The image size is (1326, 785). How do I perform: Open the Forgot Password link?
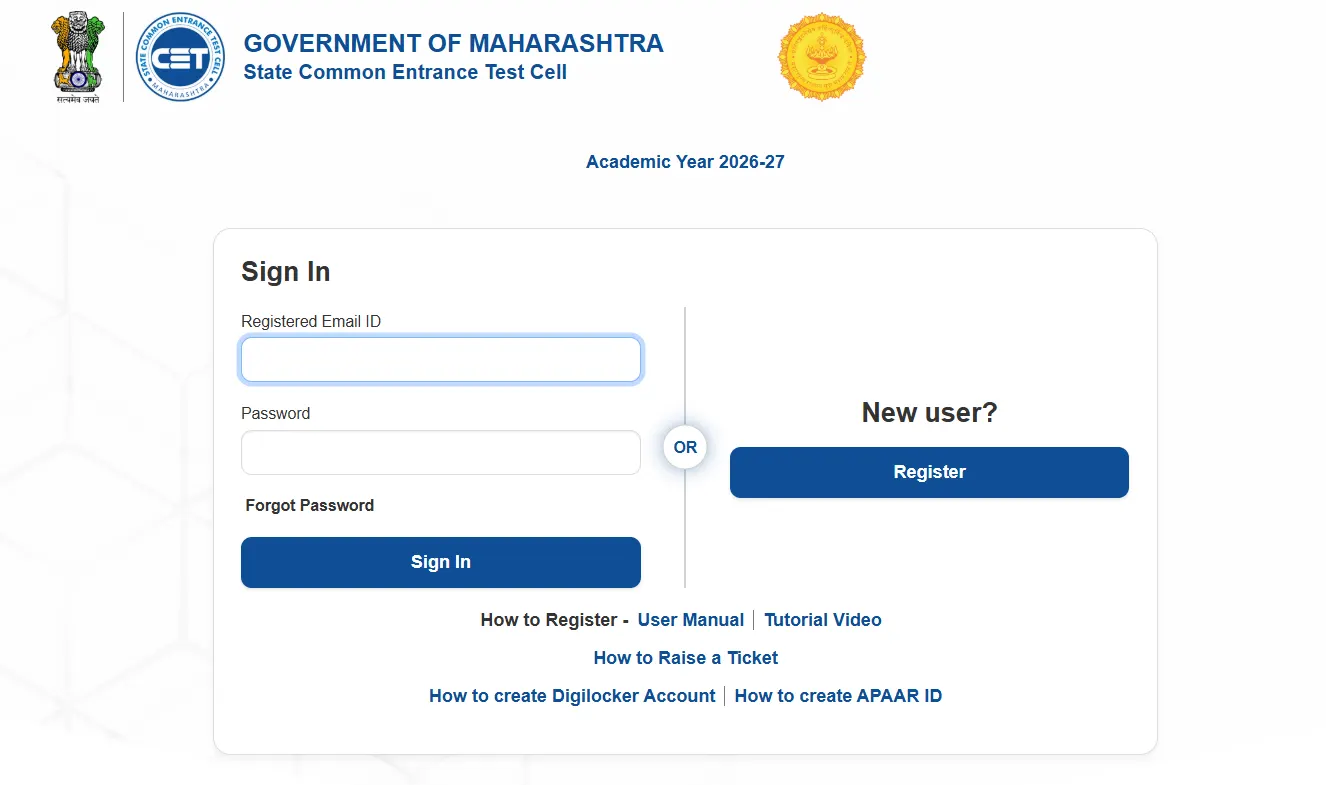tap(309, 505)
